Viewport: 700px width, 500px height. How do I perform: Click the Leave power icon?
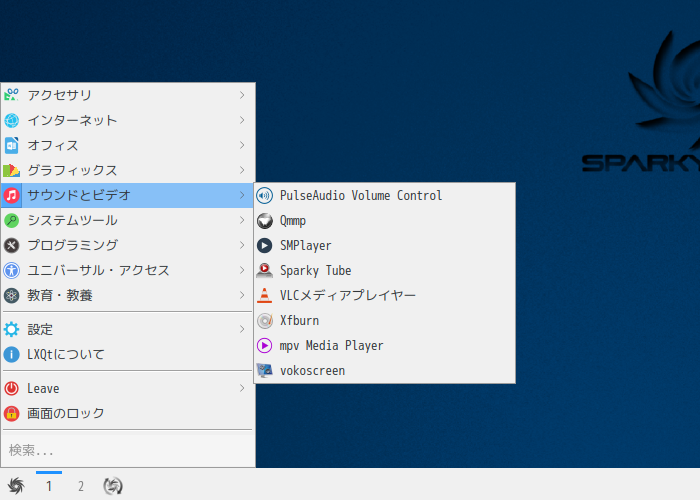[12, 388]
